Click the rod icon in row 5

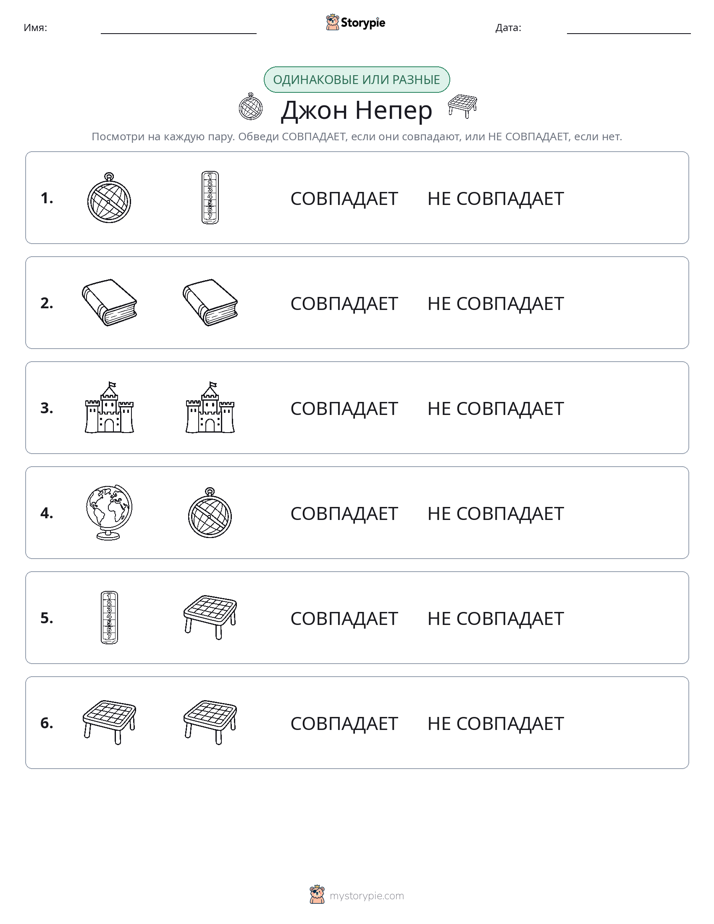tap(109, 617)
